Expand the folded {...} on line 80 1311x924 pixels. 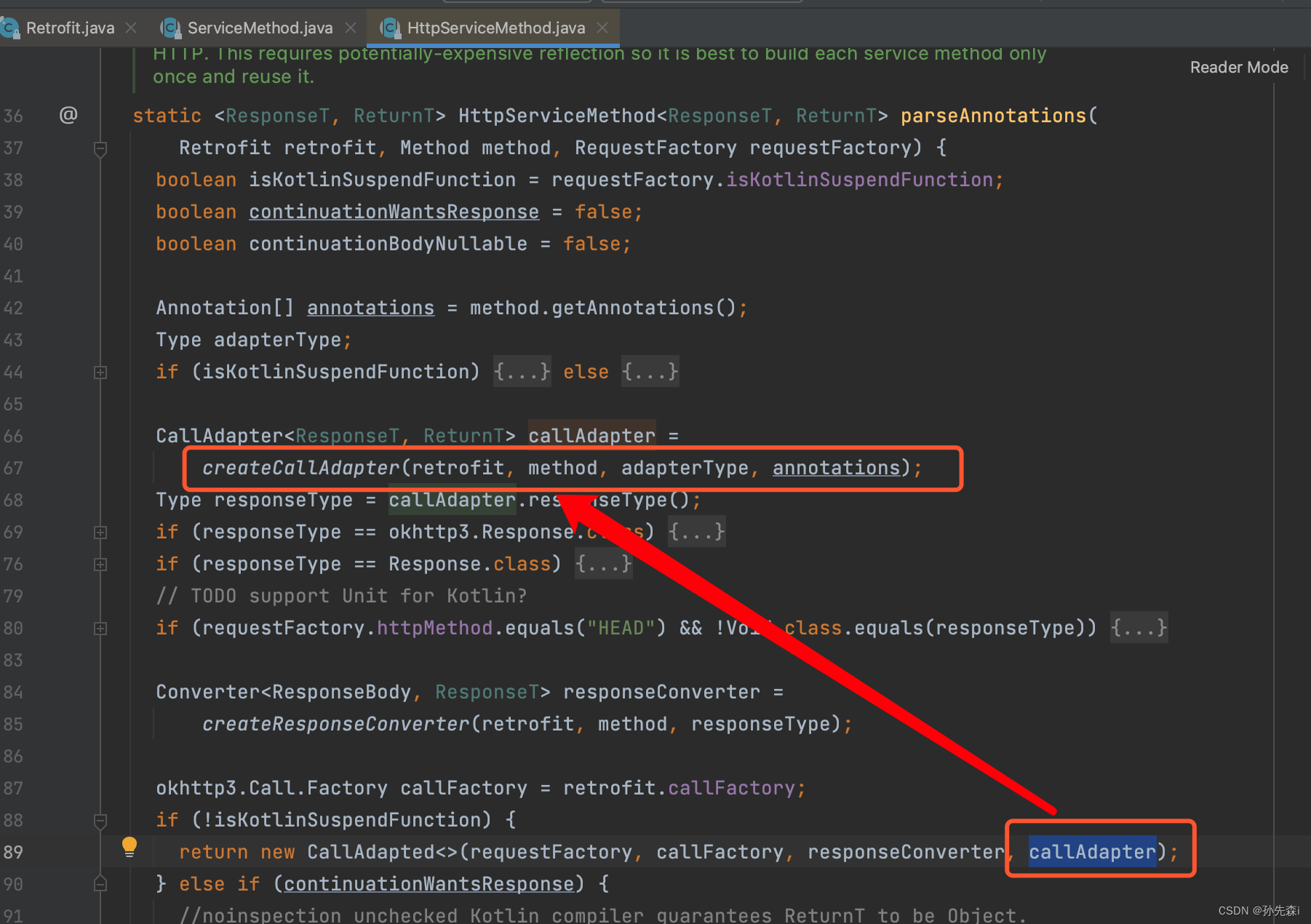coord(1139,628)
